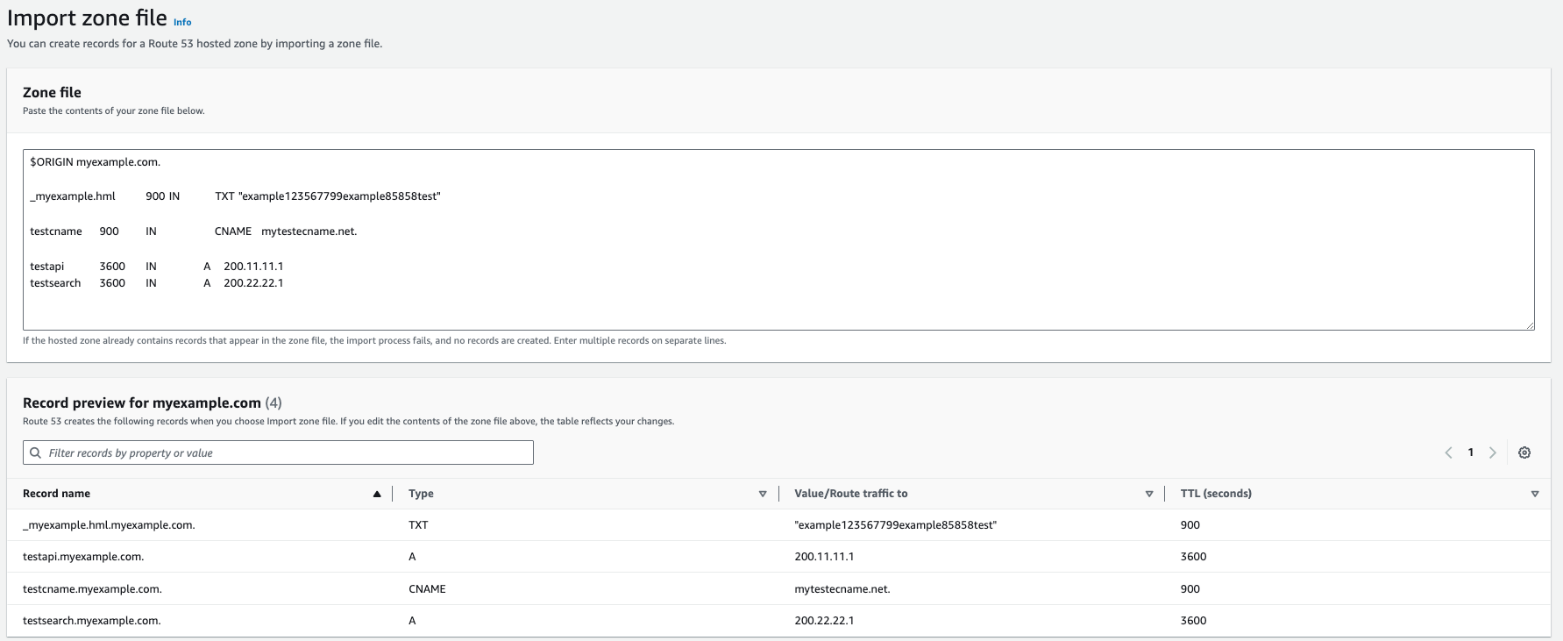Click TXT type cell in table
1563x641 pixels.
pos(418,525)
